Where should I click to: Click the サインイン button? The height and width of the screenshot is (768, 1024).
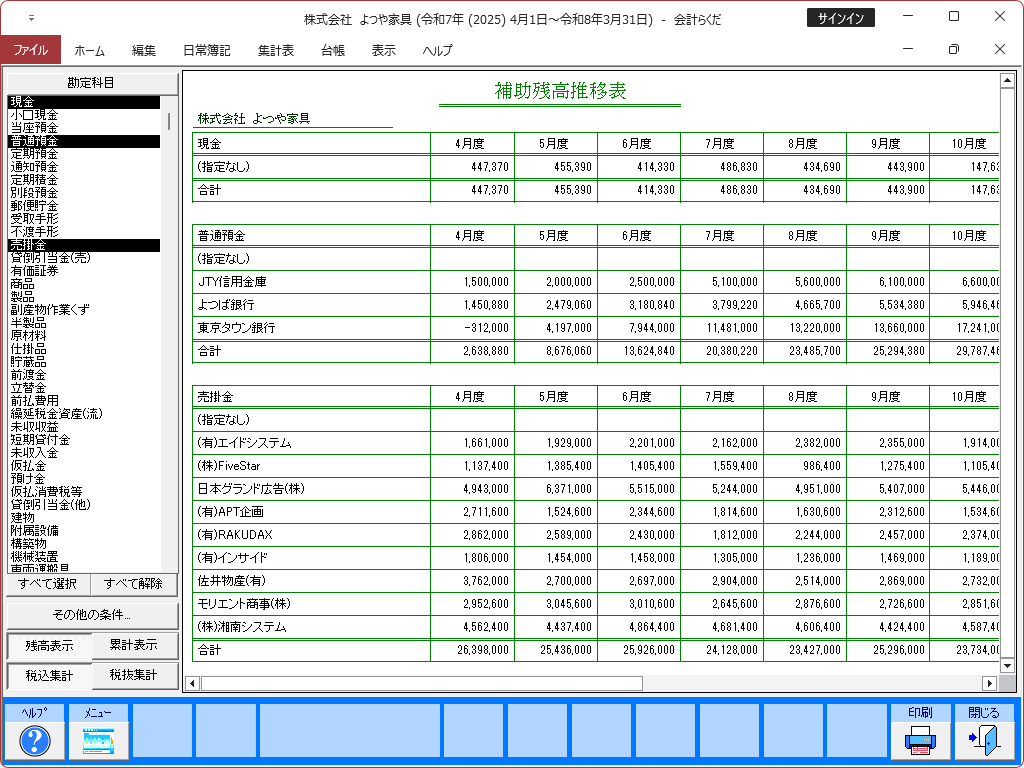point(840,18)
